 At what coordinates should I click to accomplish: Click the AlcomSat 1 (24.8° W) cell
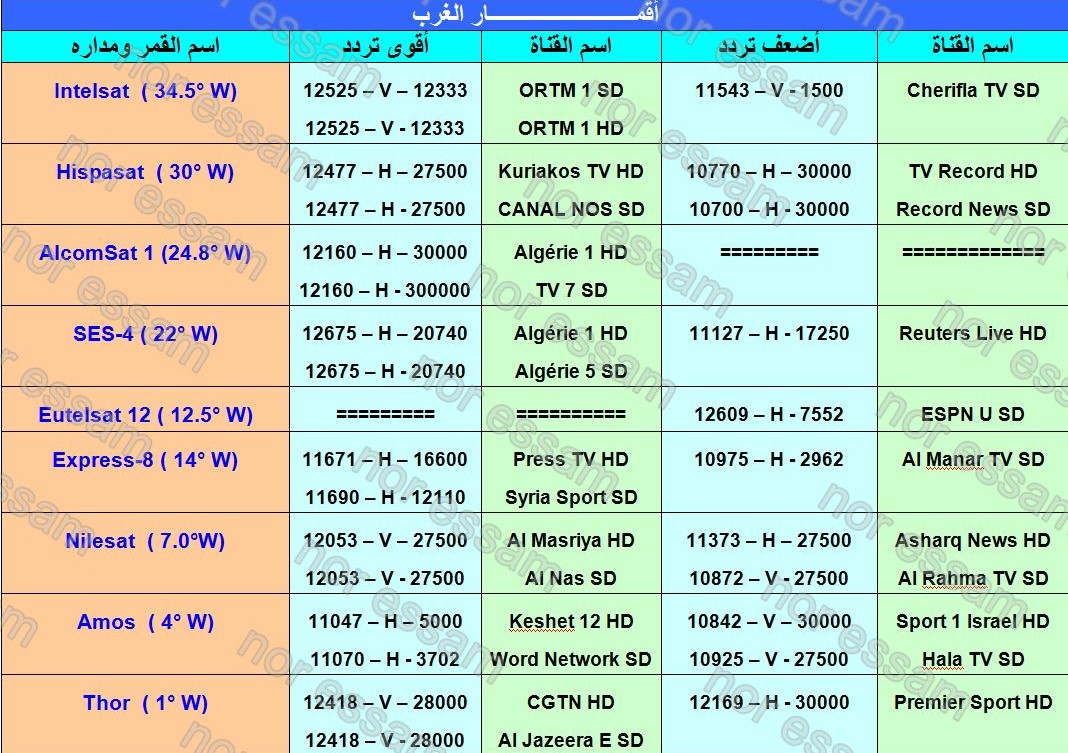click(145, 253)
